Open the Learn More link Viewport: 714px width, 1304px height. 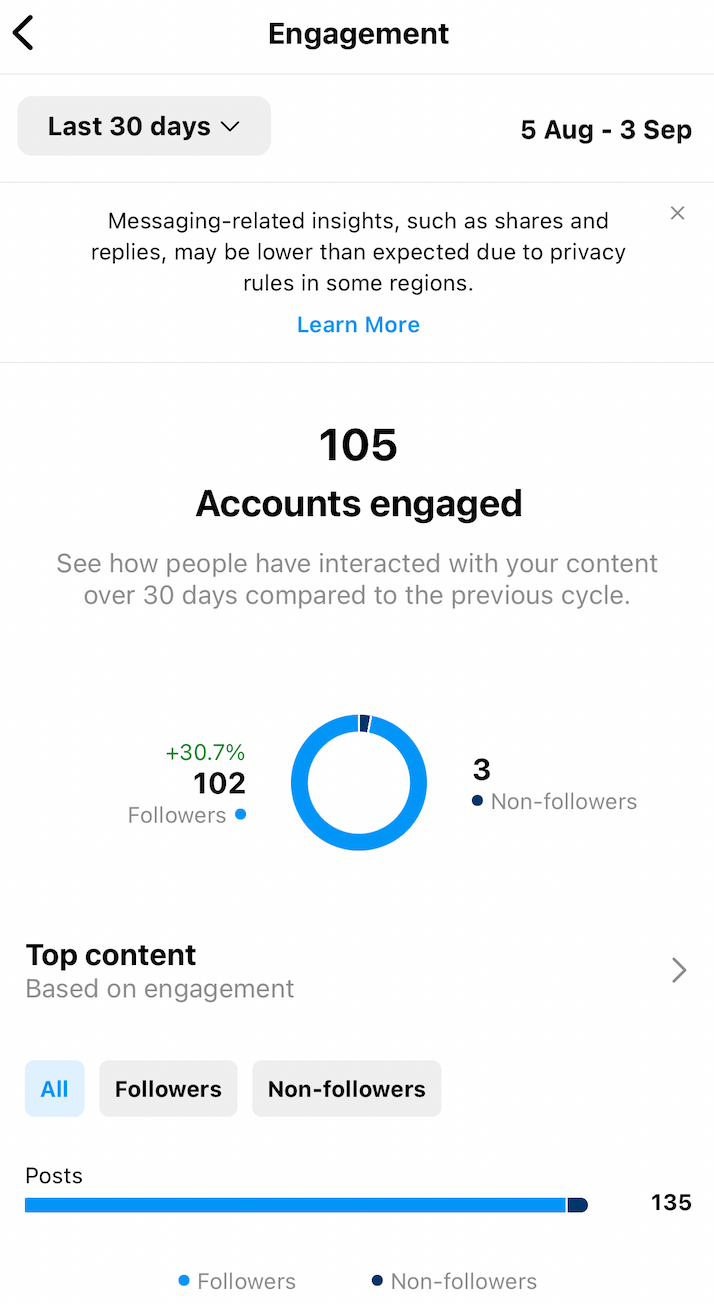pyautogui.click(x=358, y=324)
